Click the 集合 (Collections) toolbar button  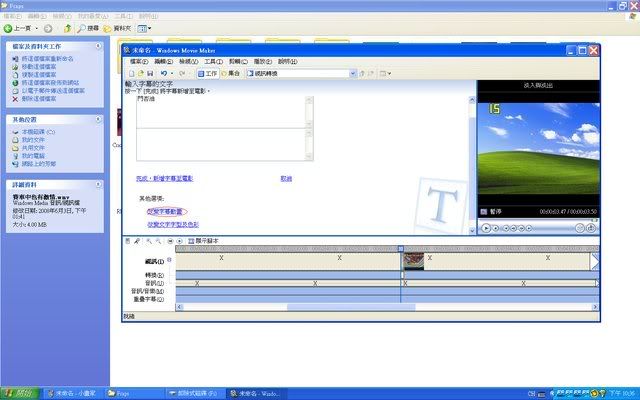tap(234, 73)
